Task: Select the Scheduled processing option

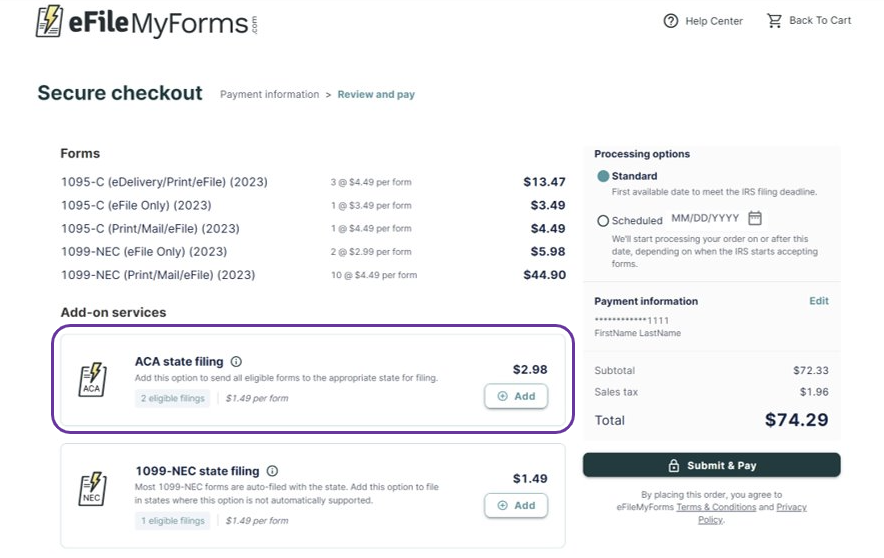Action: 603,221
